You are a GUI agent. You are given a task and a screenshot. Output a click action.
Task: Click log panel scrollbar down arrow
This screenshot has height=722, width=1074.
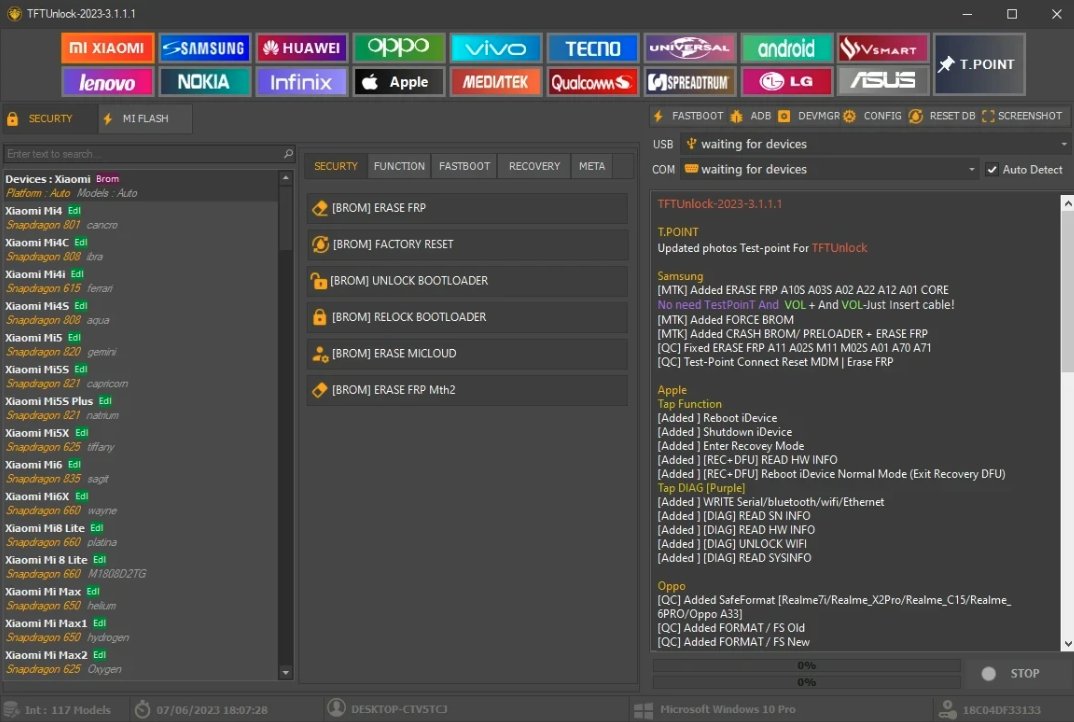tap(1067, 644)
